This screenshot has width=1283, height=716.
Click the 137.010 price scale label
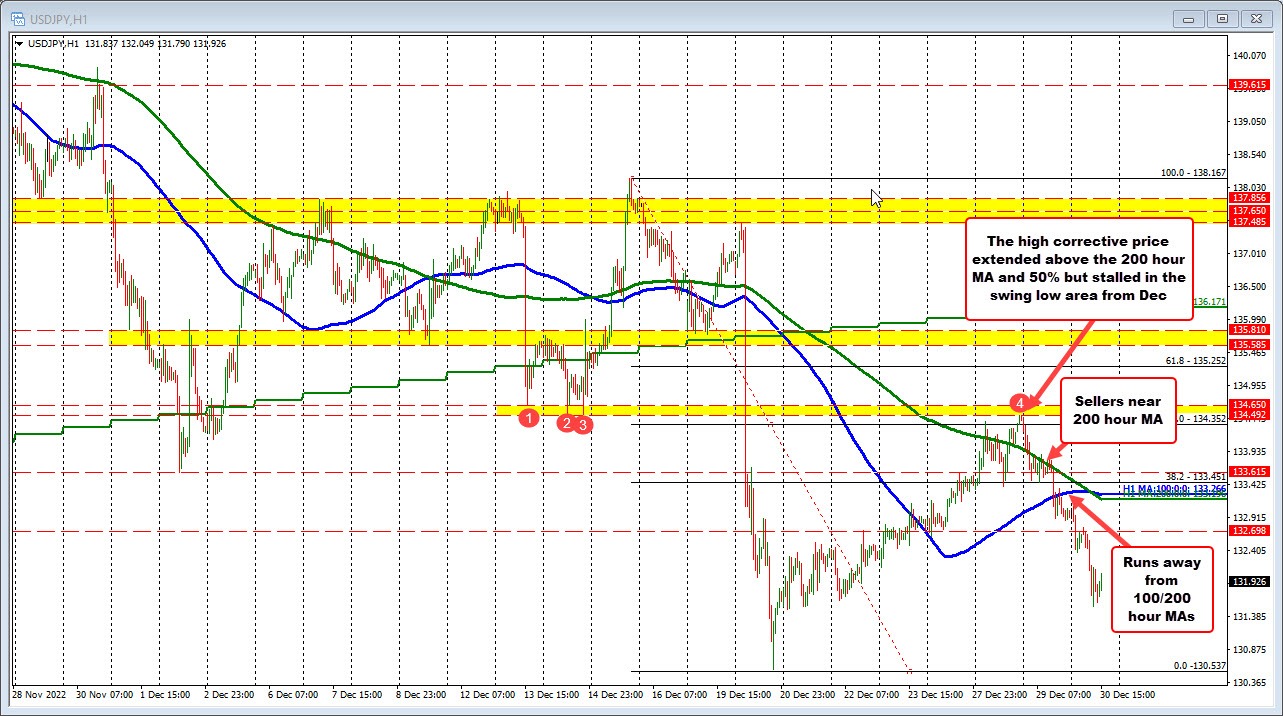[1248, 254]
